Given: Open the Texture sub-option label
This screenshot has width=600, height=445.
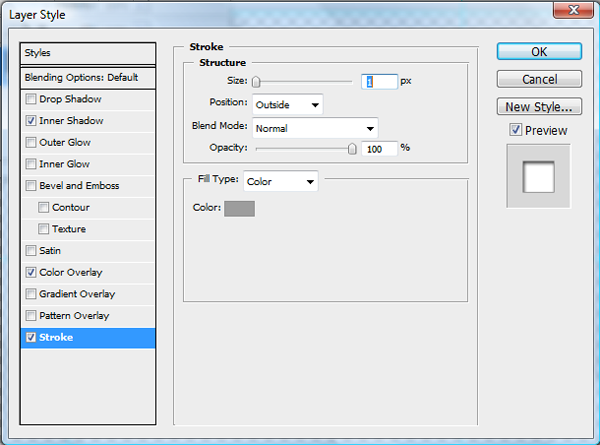Looking at the screenshot, I should coord(69,229).
